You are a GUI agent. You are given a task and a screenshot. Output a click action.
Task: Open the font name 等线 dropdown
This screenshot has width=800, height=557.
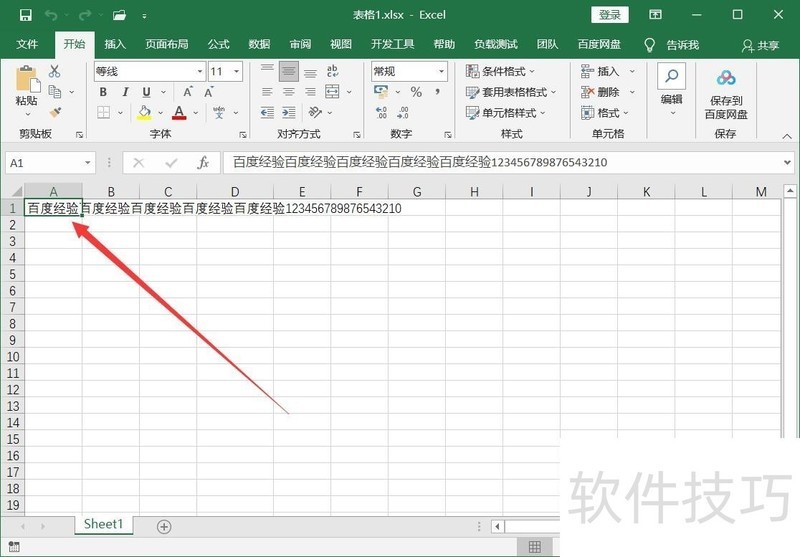tap(200, 71)
